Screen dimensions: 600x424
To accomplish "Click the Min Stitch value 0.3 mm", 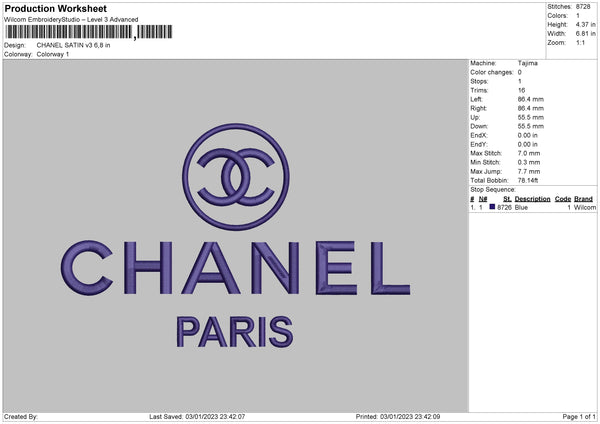I will (529, 162).
